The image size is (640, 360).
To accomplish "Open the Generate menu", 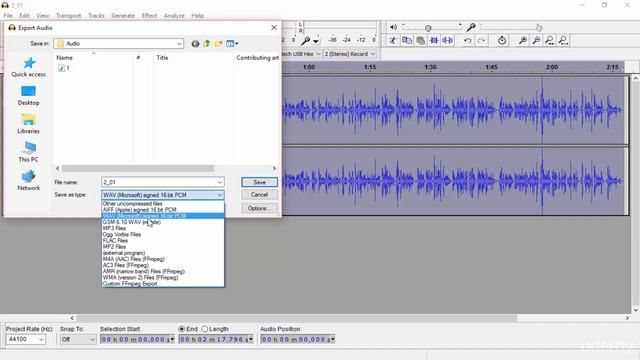I will pyautogui.click(x=123, y=16).
